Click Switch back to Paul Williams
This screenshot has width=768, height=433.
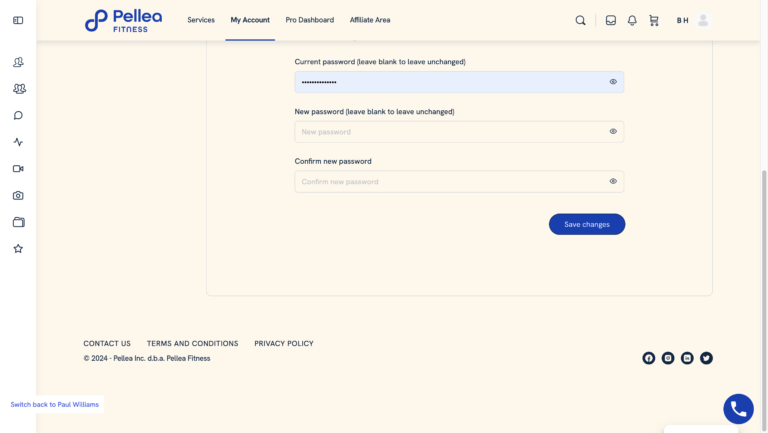[54, 405]
